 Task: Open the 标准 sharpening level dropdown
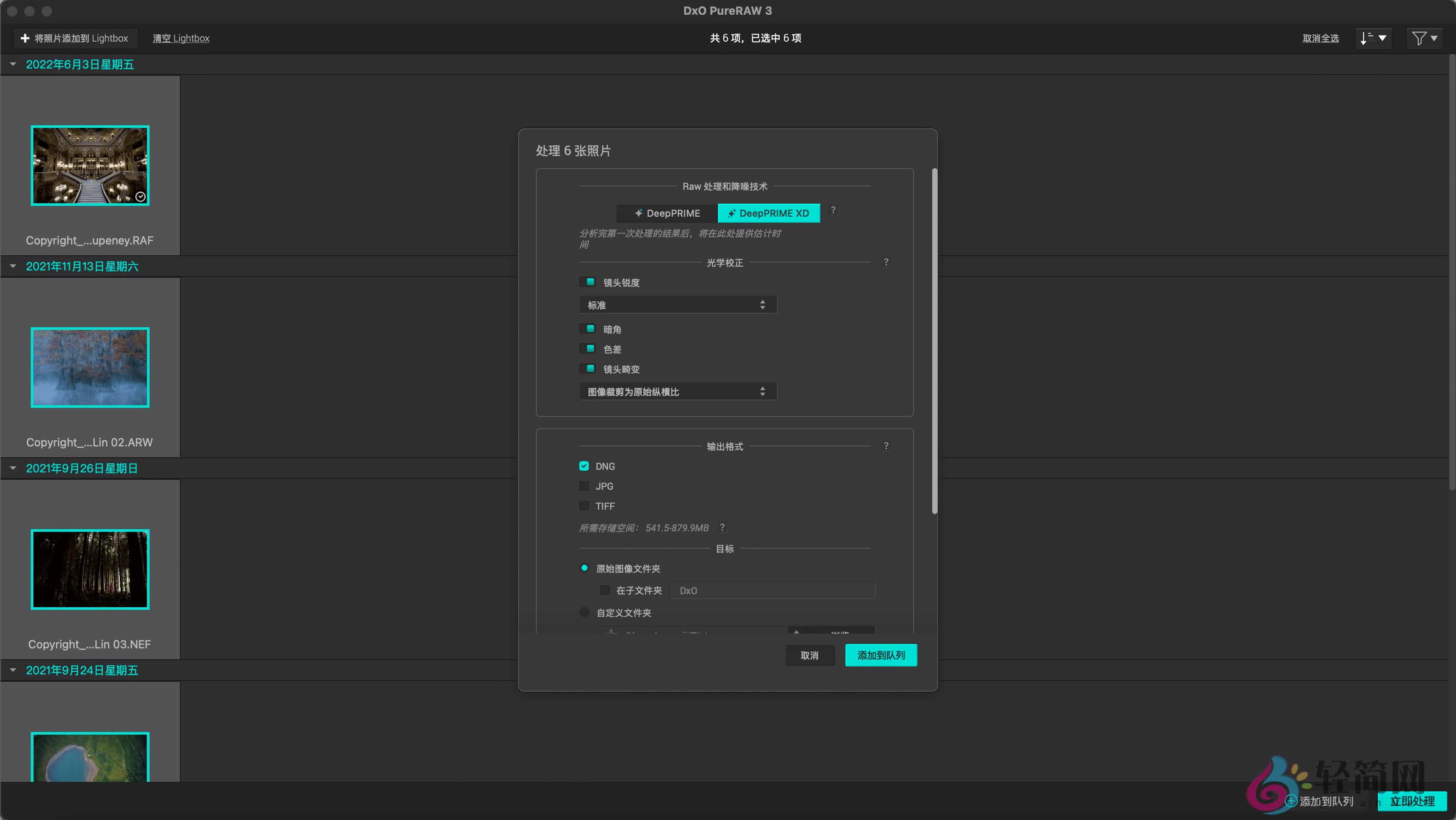[677, 305]
